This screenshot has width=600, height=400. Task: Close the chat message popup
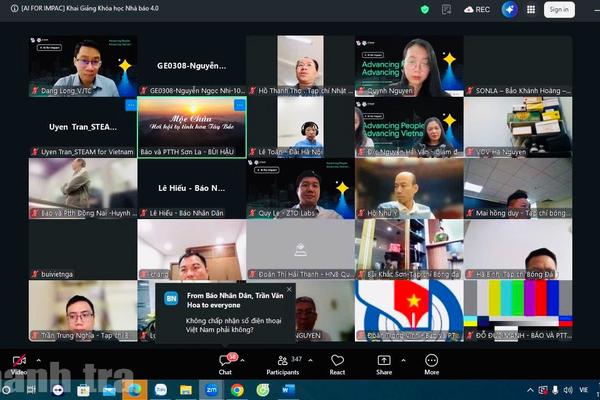pyautogui.click(x=289, y=290)
